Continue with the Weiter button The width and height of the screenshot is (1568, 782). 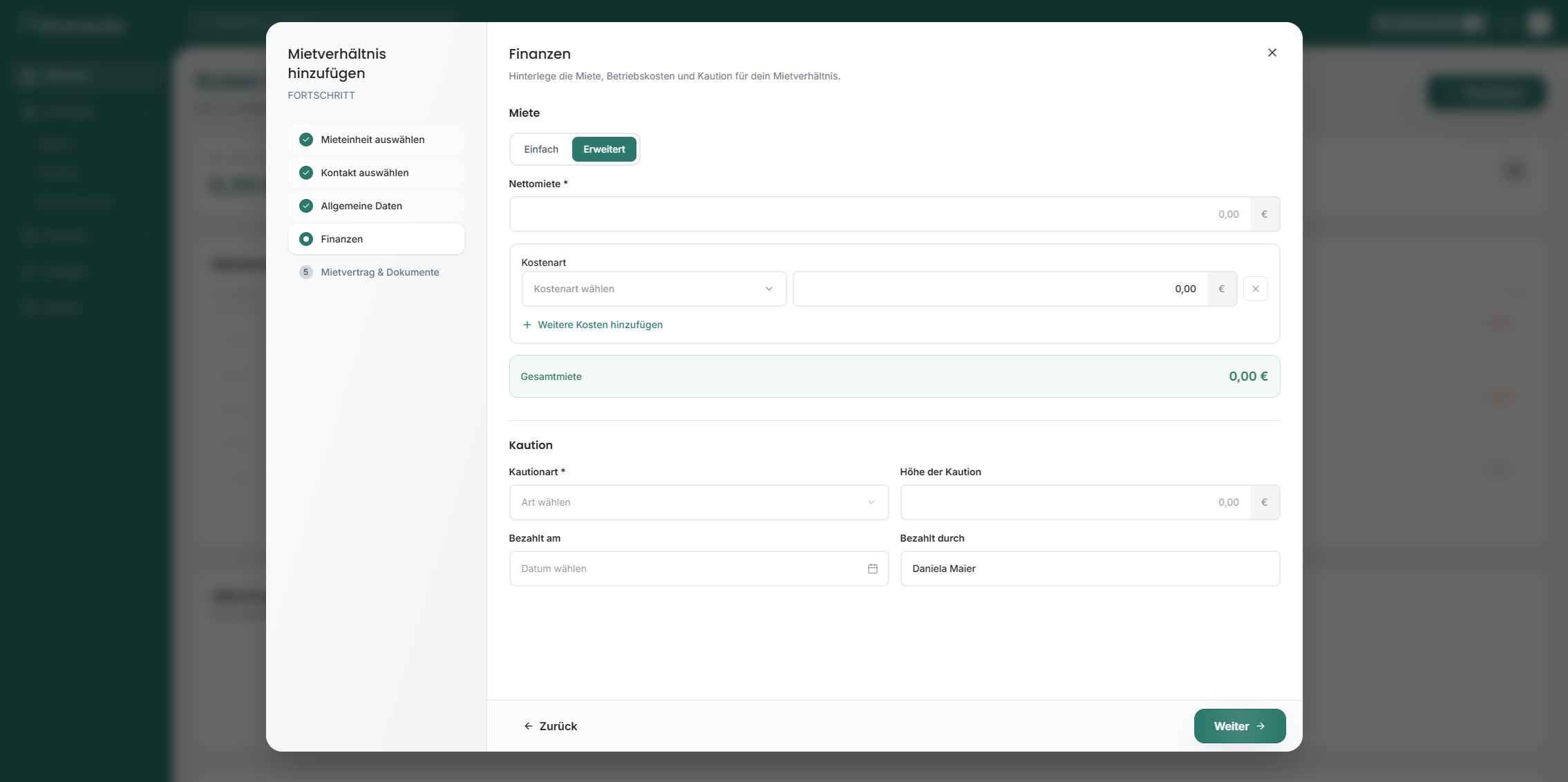point(1240,726)
